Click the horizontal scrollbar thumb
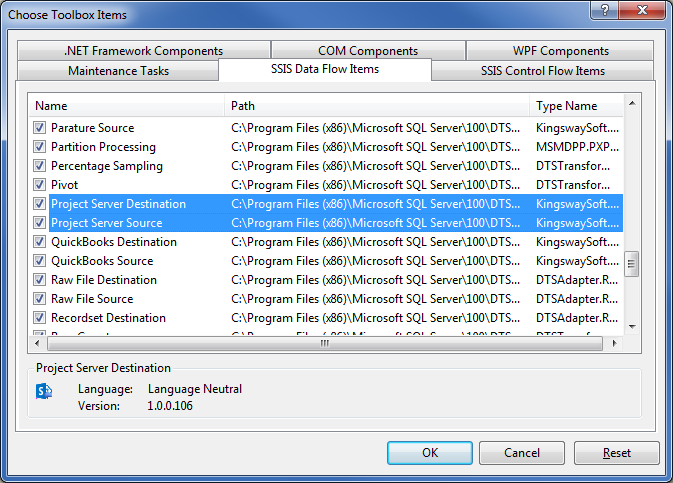 point(325,343)
